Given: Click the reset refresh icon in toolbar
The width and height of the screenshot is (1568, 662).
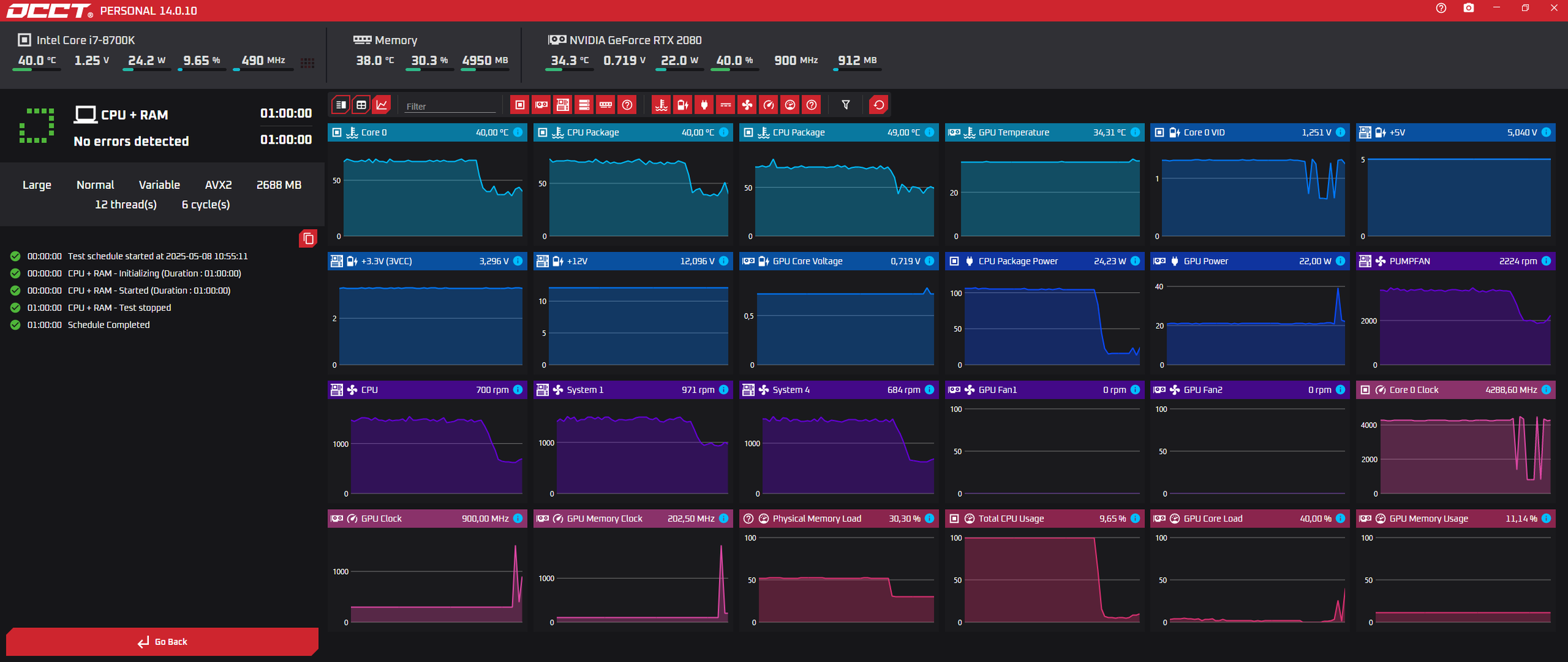Looking at the screenshot, I should pyautogui.click(x=879, y=105).
